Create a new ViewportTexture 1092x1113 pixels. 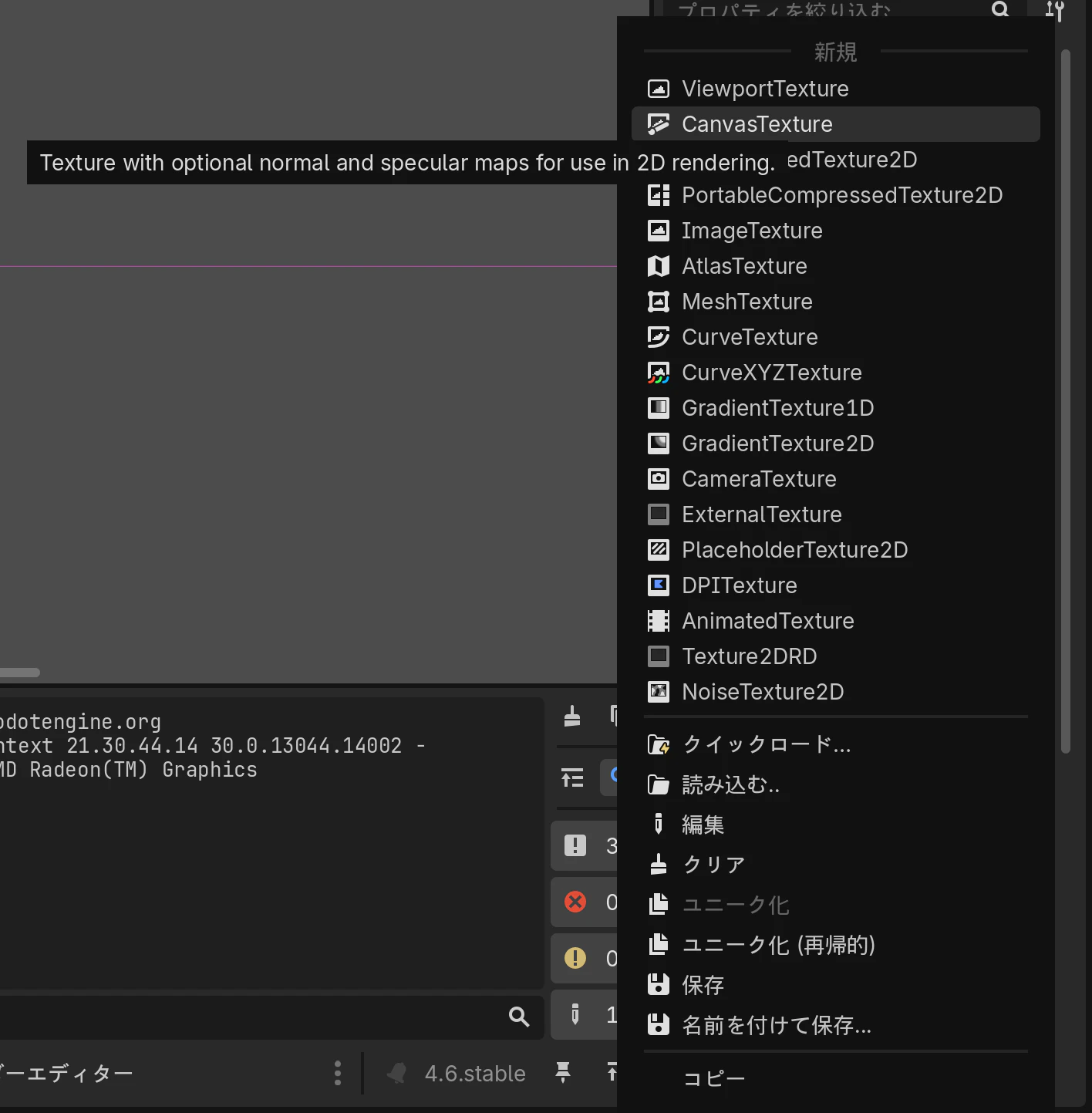835,89
